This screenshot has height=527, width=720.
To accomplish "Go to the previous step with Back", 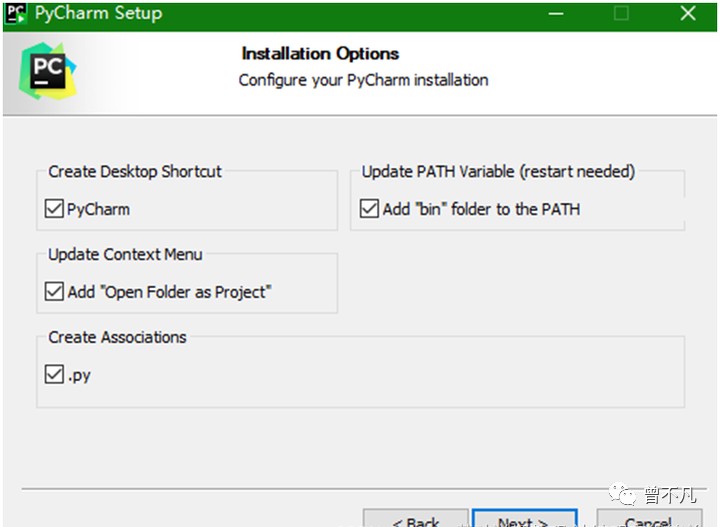I will 416,518.
